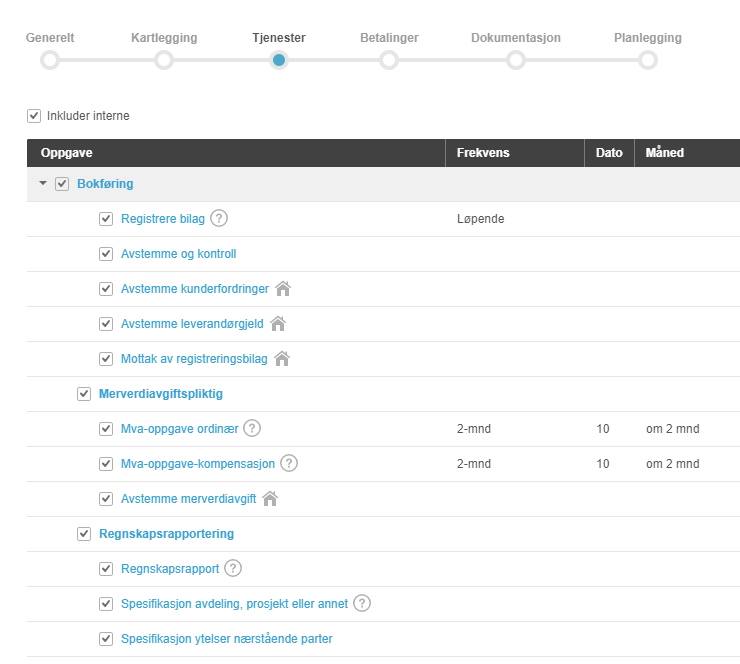Screen dimensions: 740x664
Task: Select the Planlegging step circle
Action: point(648,60)
